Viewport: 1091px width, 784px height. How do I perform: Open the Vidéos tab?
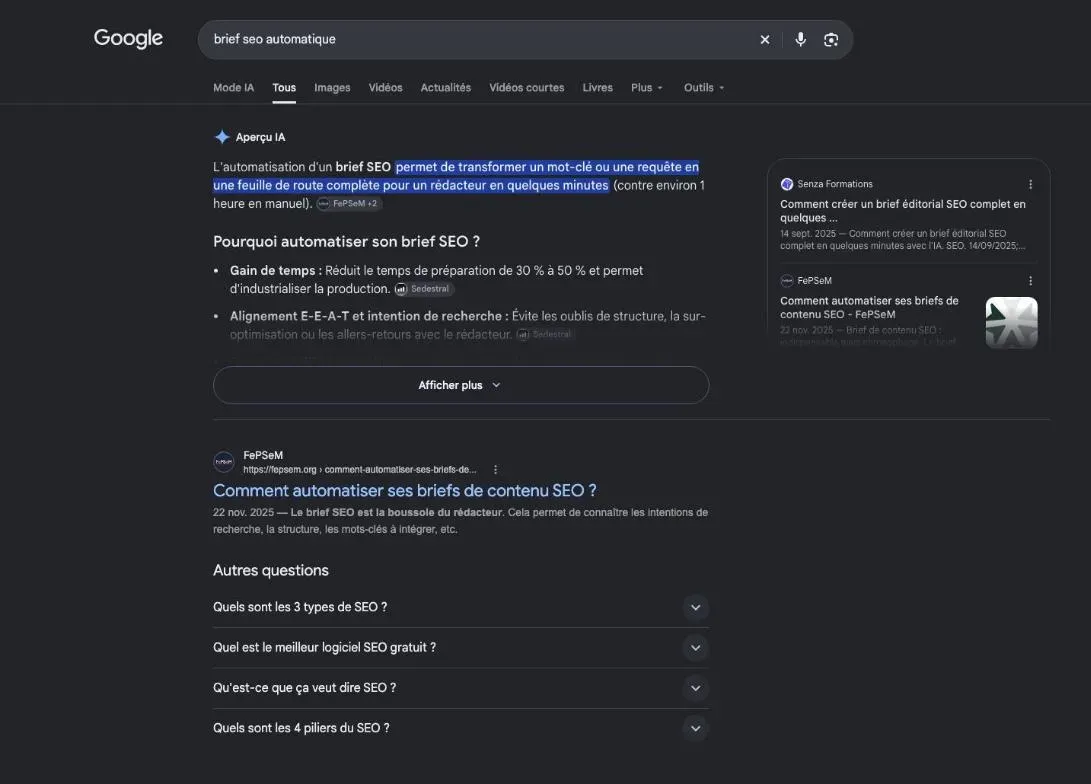(385, 88)
